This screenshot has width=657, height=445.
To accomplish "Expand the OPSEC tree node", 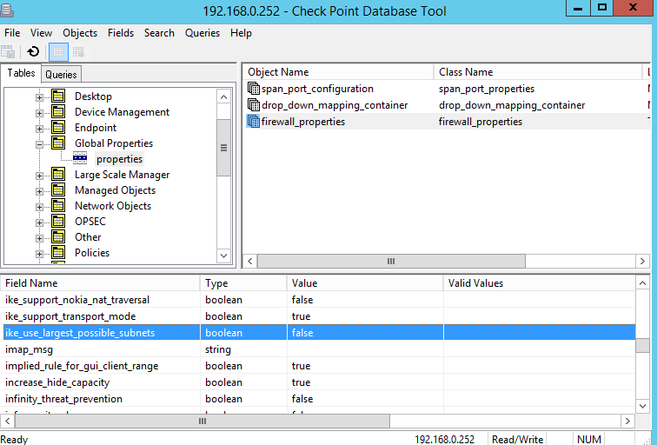I will (x=40, y=222).
